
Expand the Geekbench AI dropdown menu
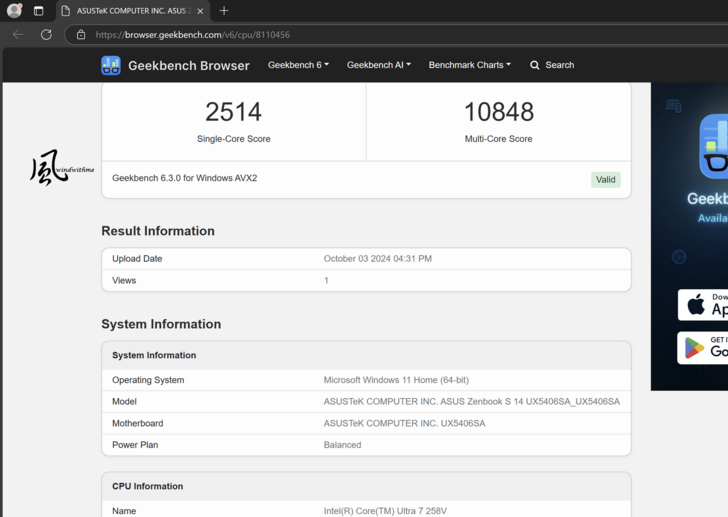coord(378,65)
